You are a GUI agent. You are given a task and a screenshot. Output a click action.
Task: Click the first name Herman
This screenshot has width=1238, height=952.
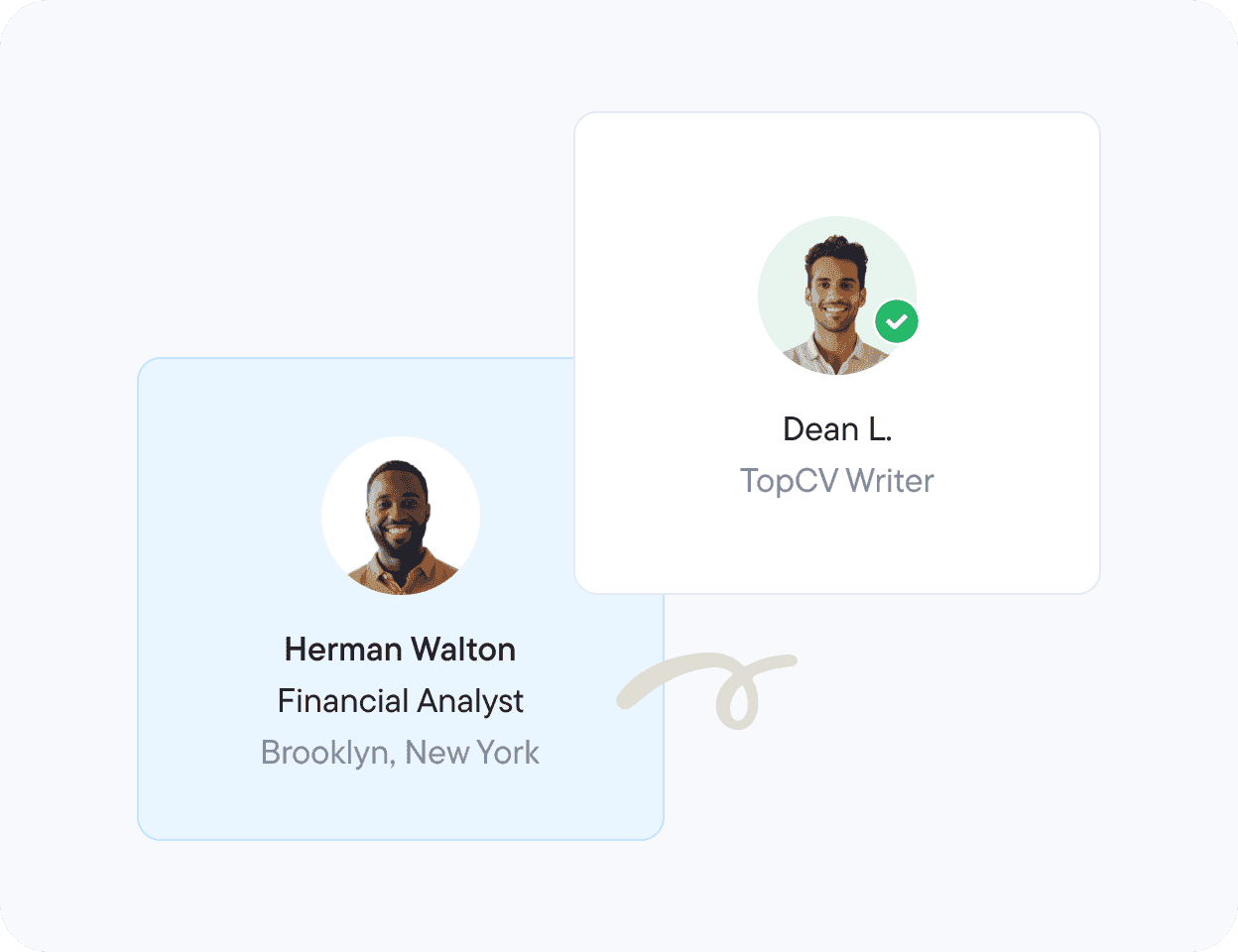click(x=342, y=650)
